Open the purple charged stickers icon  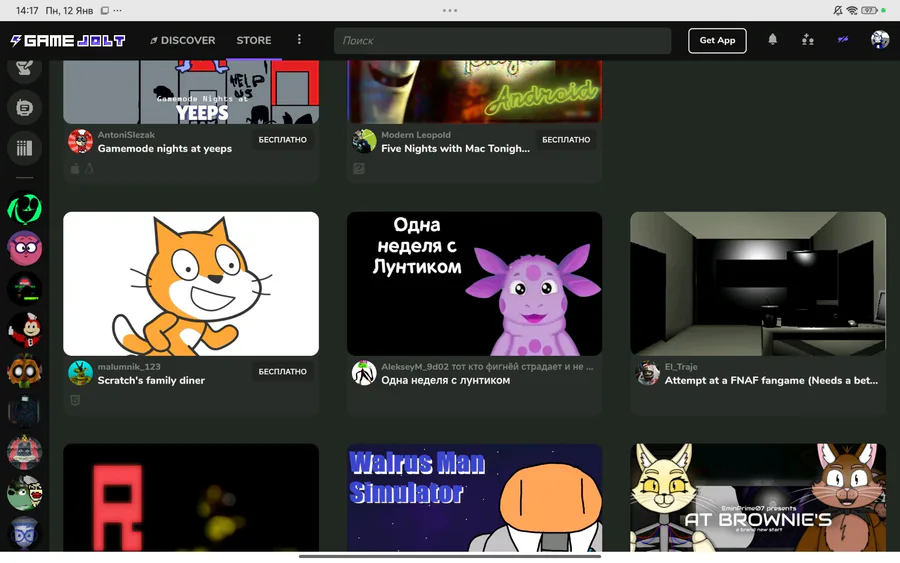point(843,40)
